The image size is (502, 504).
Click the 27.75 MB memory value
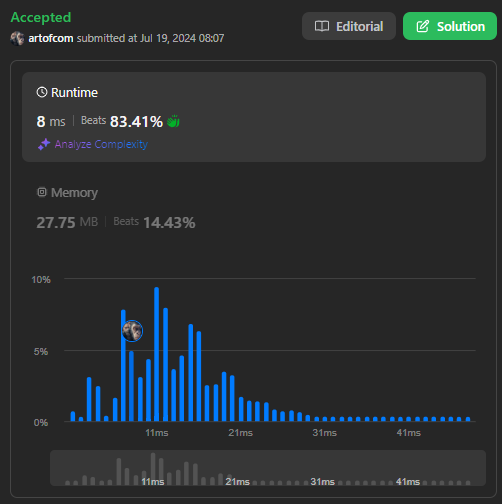[x=67, y=223]
